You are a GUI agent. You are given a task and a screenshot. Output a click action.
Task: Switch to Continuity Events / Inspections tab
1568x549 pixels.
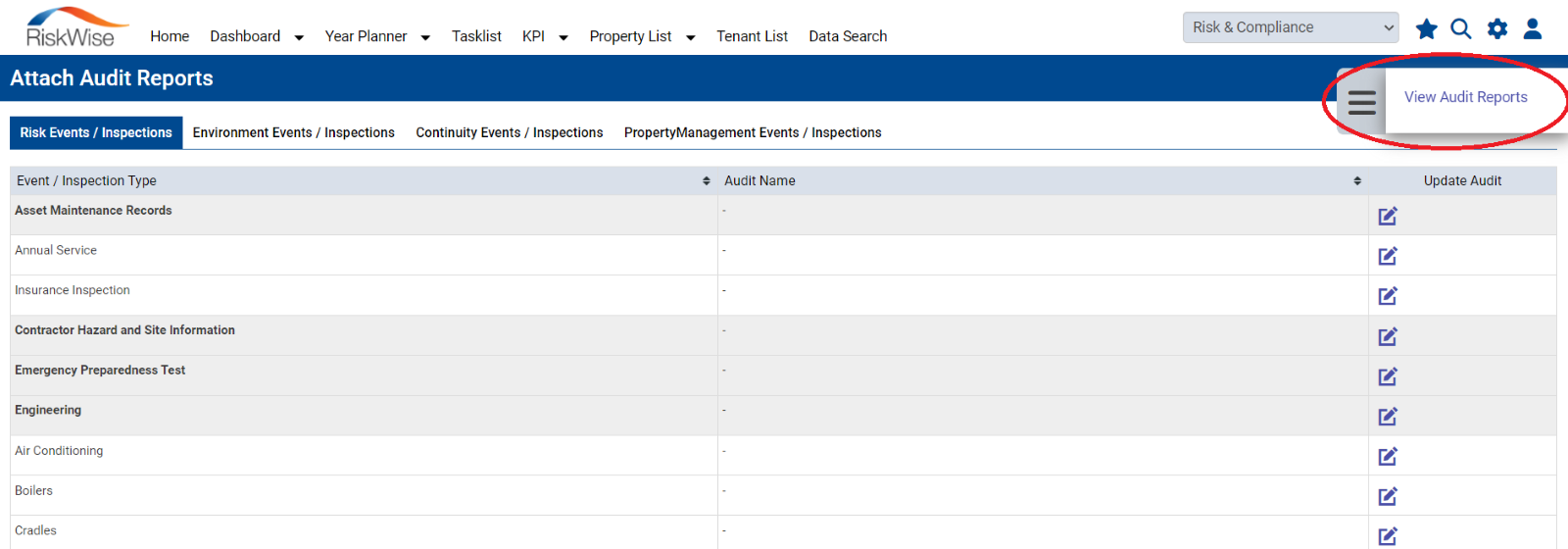tap(510, 132)
